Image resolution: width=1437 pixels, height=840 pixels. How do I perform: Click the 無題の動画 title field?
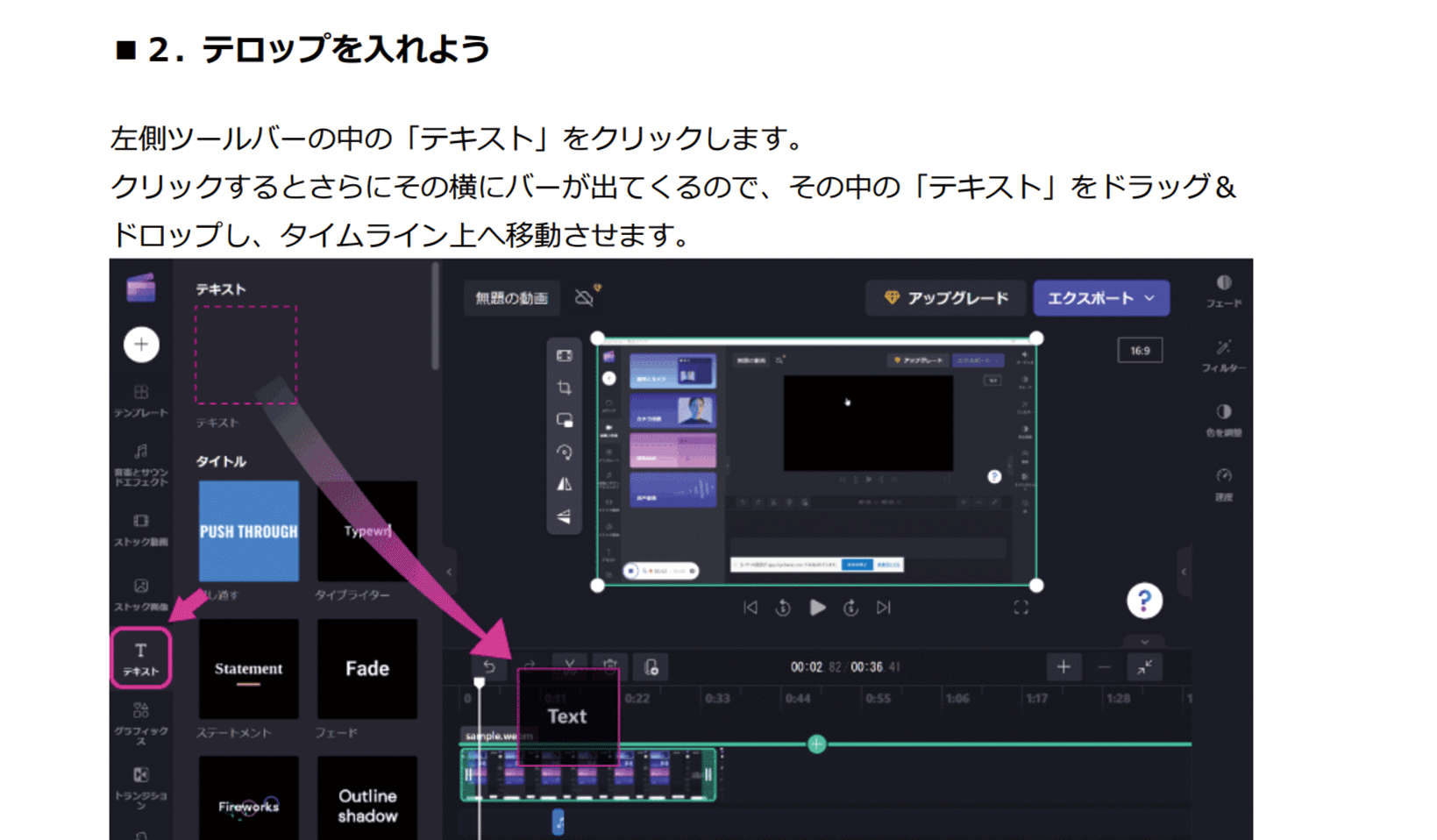pos(511,298)
